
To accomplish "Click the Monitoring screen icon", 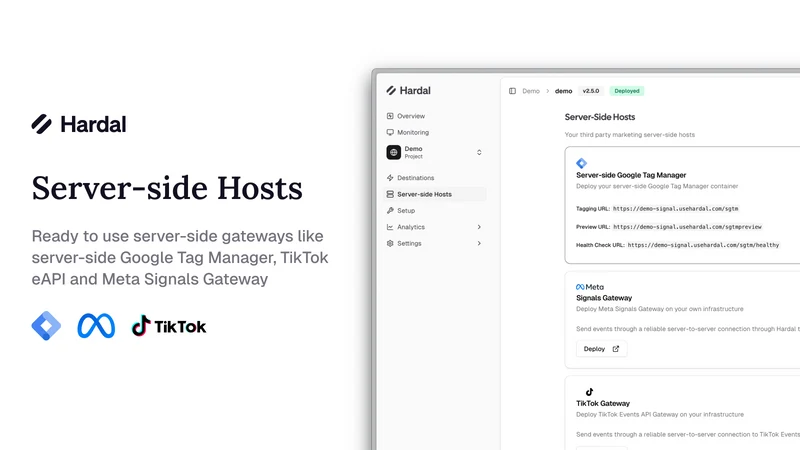I will click(390, 132).
